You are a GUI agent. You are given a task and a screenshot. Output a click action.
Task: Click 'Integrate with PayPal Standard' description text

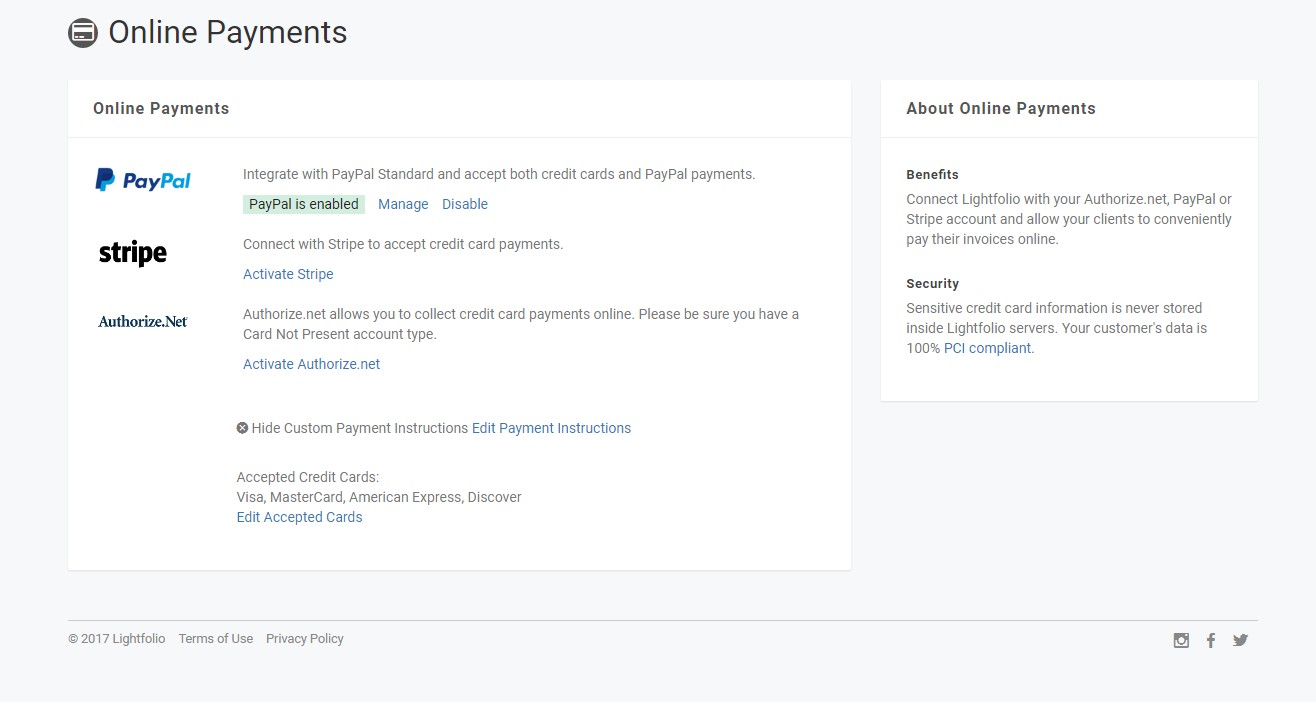[x=499, y=174]
